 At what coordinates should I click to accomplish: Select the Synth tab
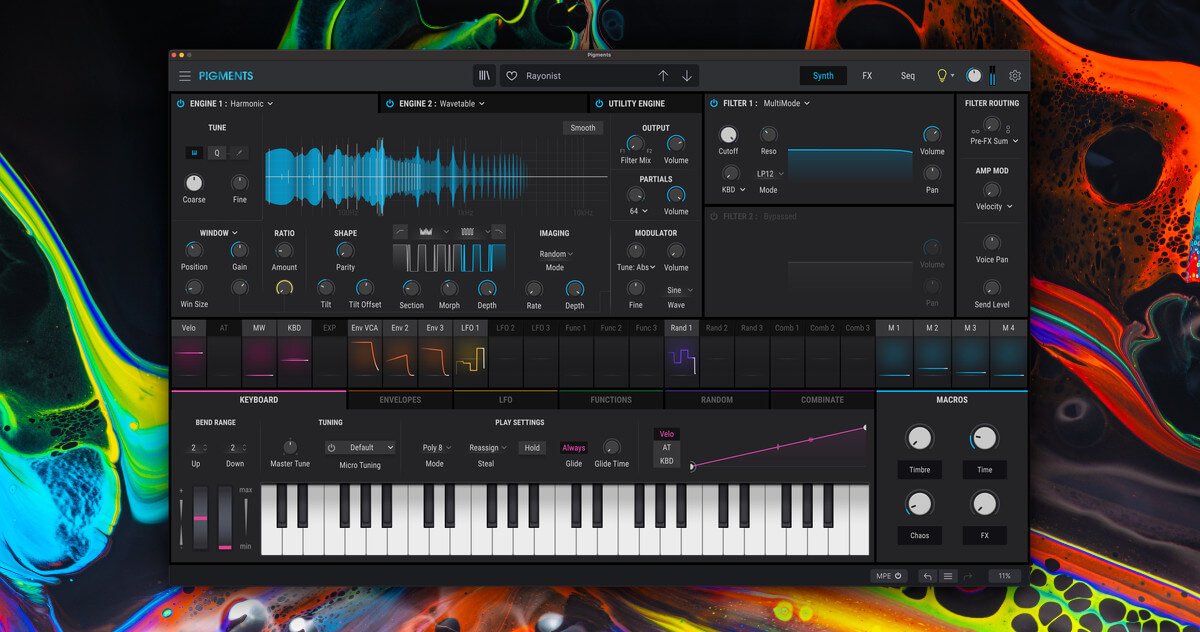point(823,76)
